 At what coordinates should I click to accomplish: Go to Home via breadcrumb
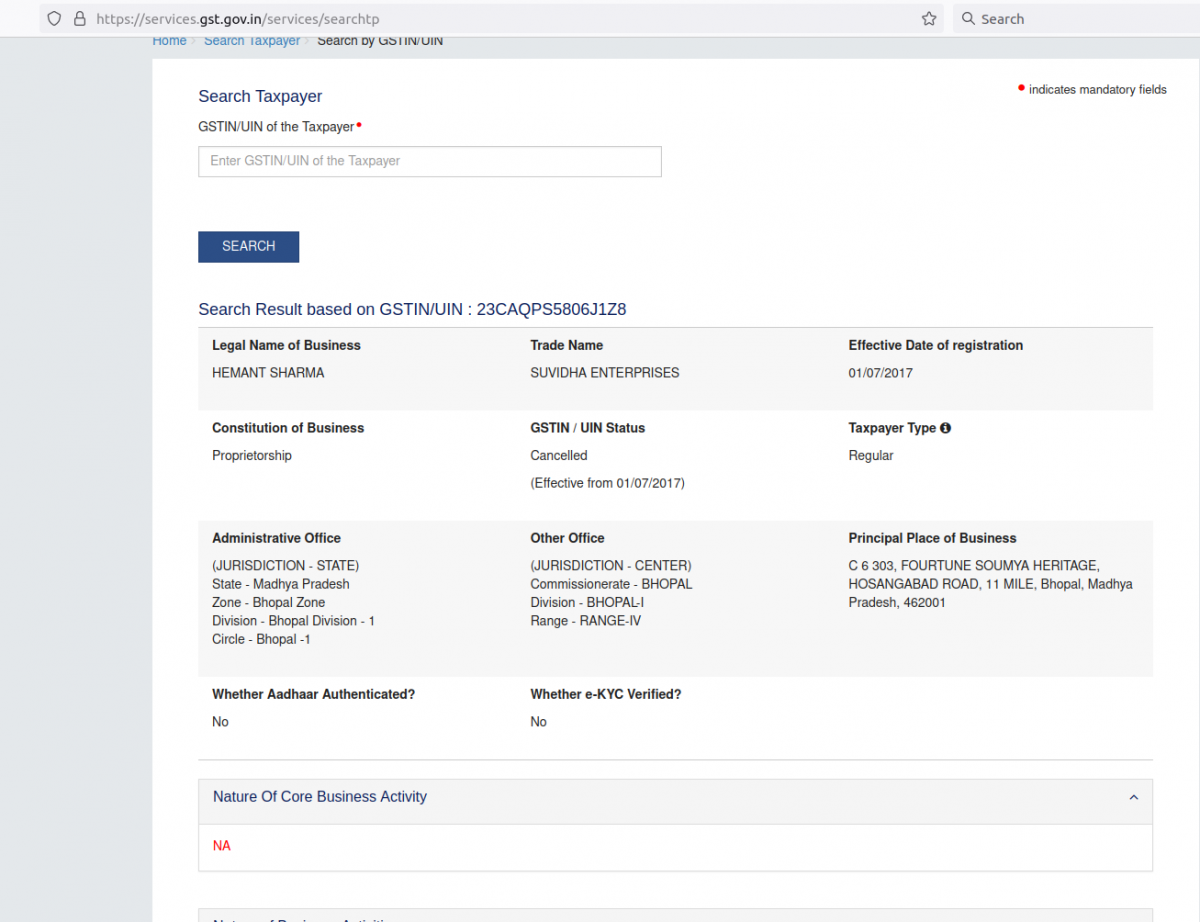pos(169,41)
